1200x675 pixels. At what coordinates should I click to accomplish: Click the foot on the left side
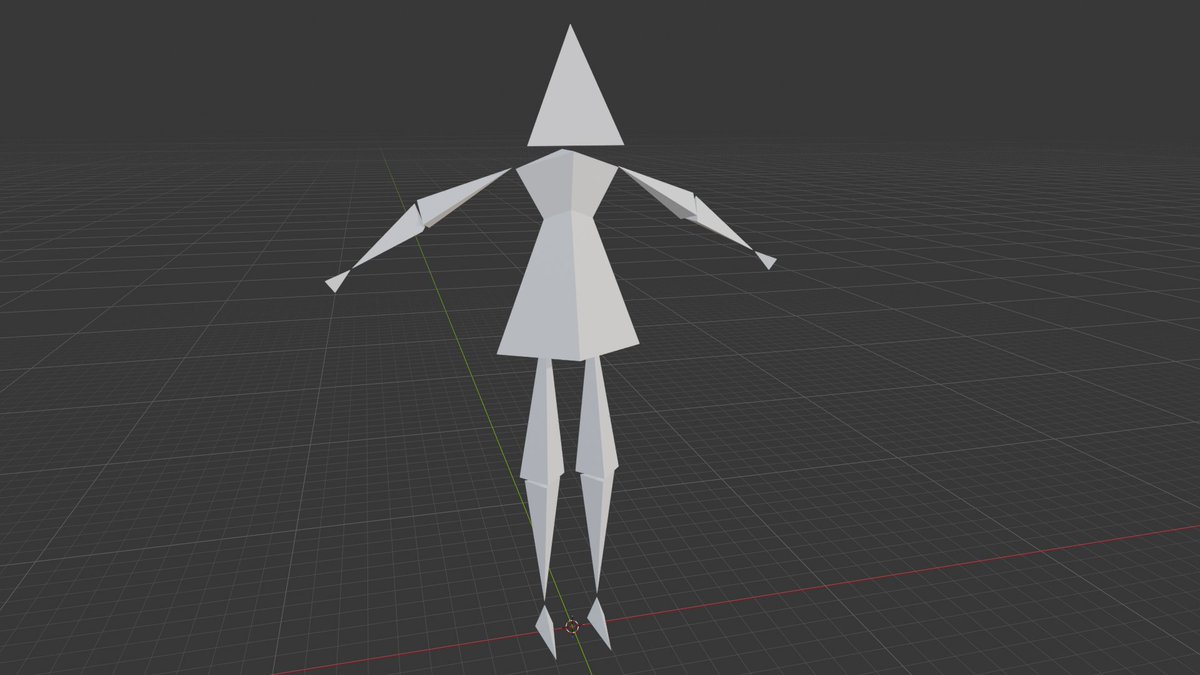546,630
